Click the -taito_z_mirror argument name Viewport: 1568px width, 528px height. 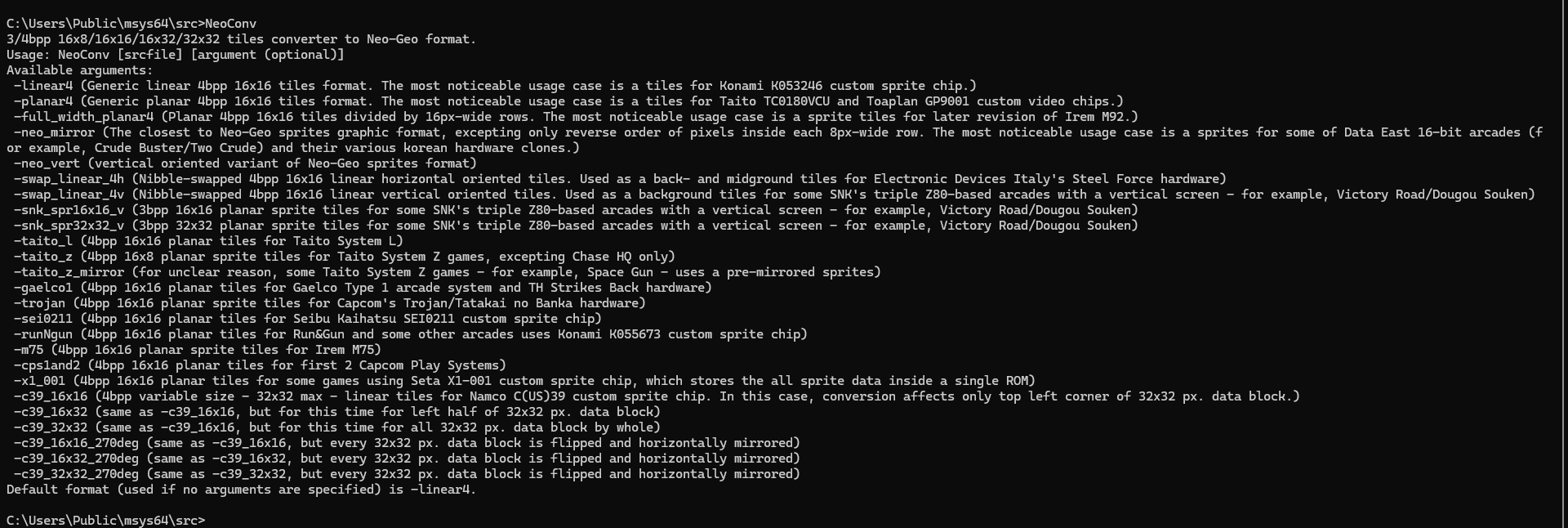[x=69, y=272]
